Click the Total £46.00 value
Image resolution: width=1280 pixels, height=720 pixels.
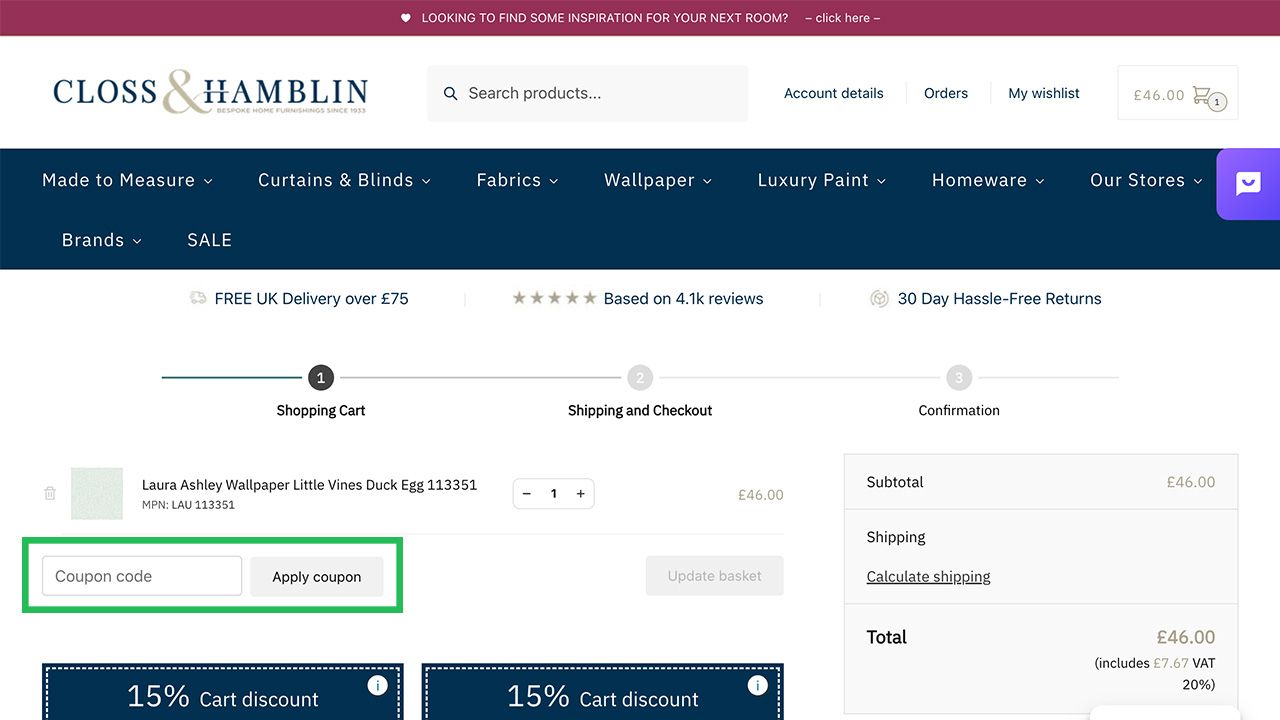click(1186, 637)
